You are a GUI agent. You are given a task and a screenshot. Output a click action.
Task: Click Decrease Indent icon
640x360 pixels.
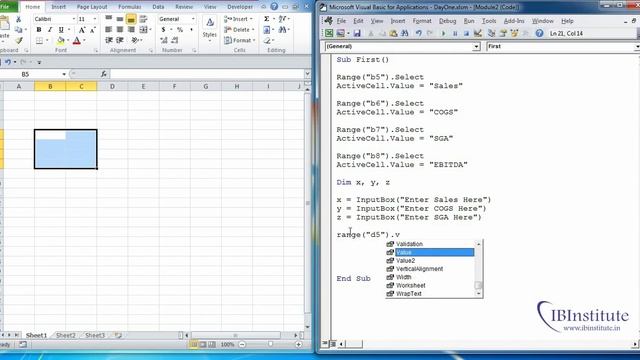109,40
